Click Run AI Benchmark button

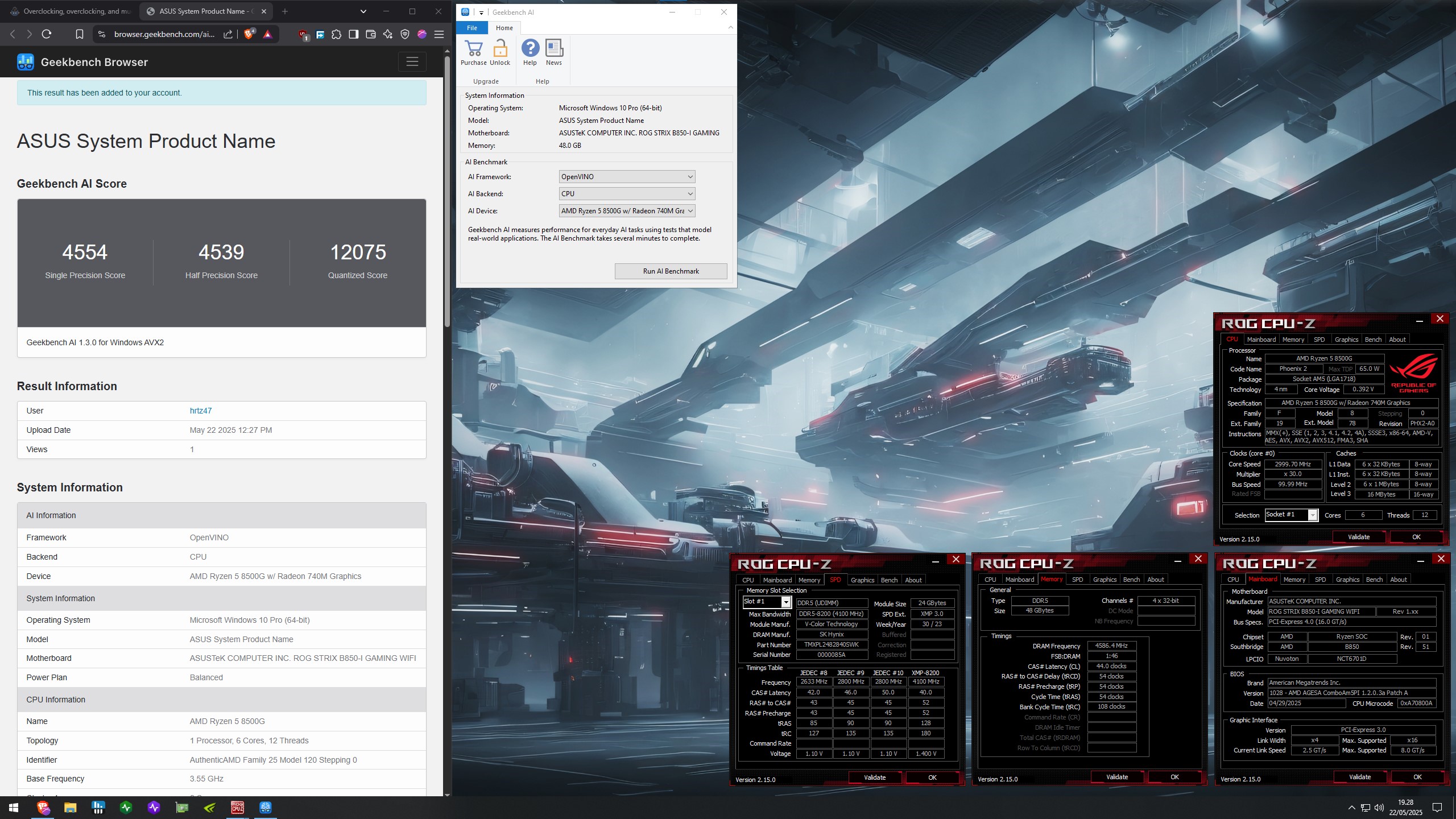671,271
